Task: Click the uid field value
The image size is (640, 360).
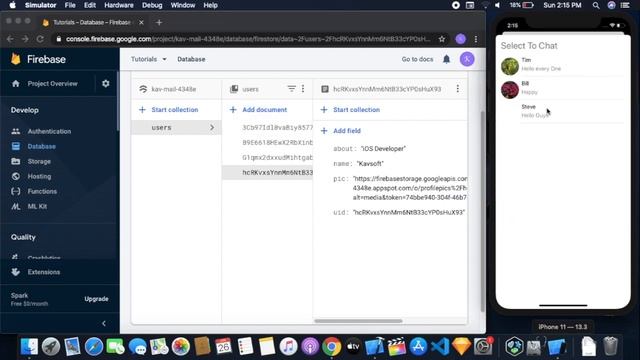Action: click(x=409, y=212)
